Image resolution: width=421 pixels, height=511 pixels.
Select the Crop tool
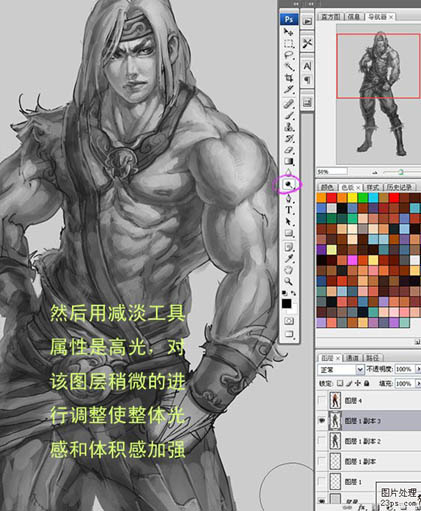289,78
